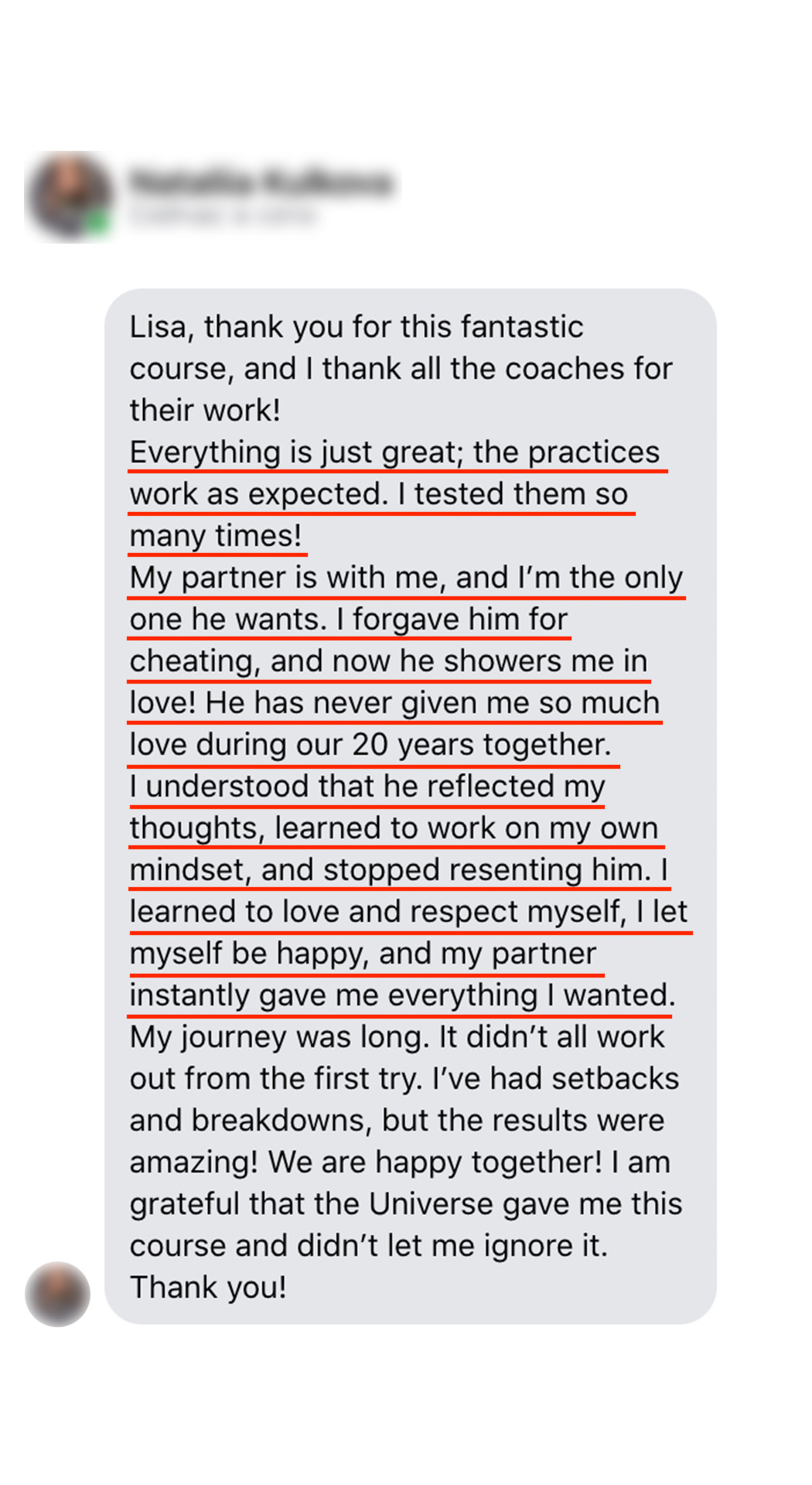Click the line "love during our 20 years together."
The image size is (812, 1485).
pos(370,745)
